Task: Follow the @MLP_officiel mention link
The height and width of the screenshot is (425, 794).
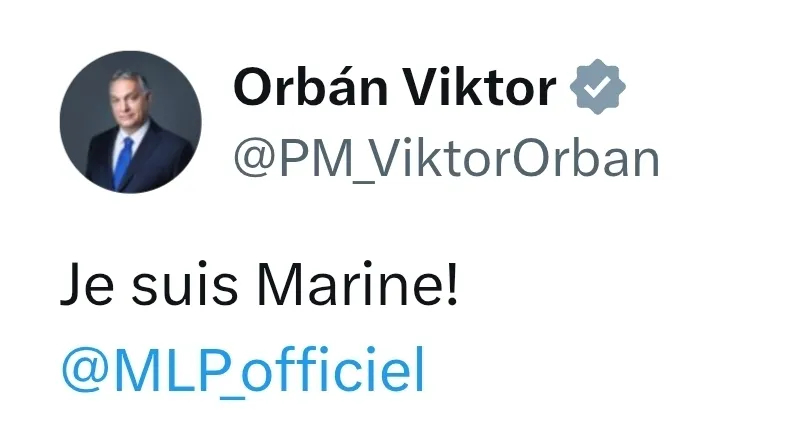Action: click(x=243, y=370)
